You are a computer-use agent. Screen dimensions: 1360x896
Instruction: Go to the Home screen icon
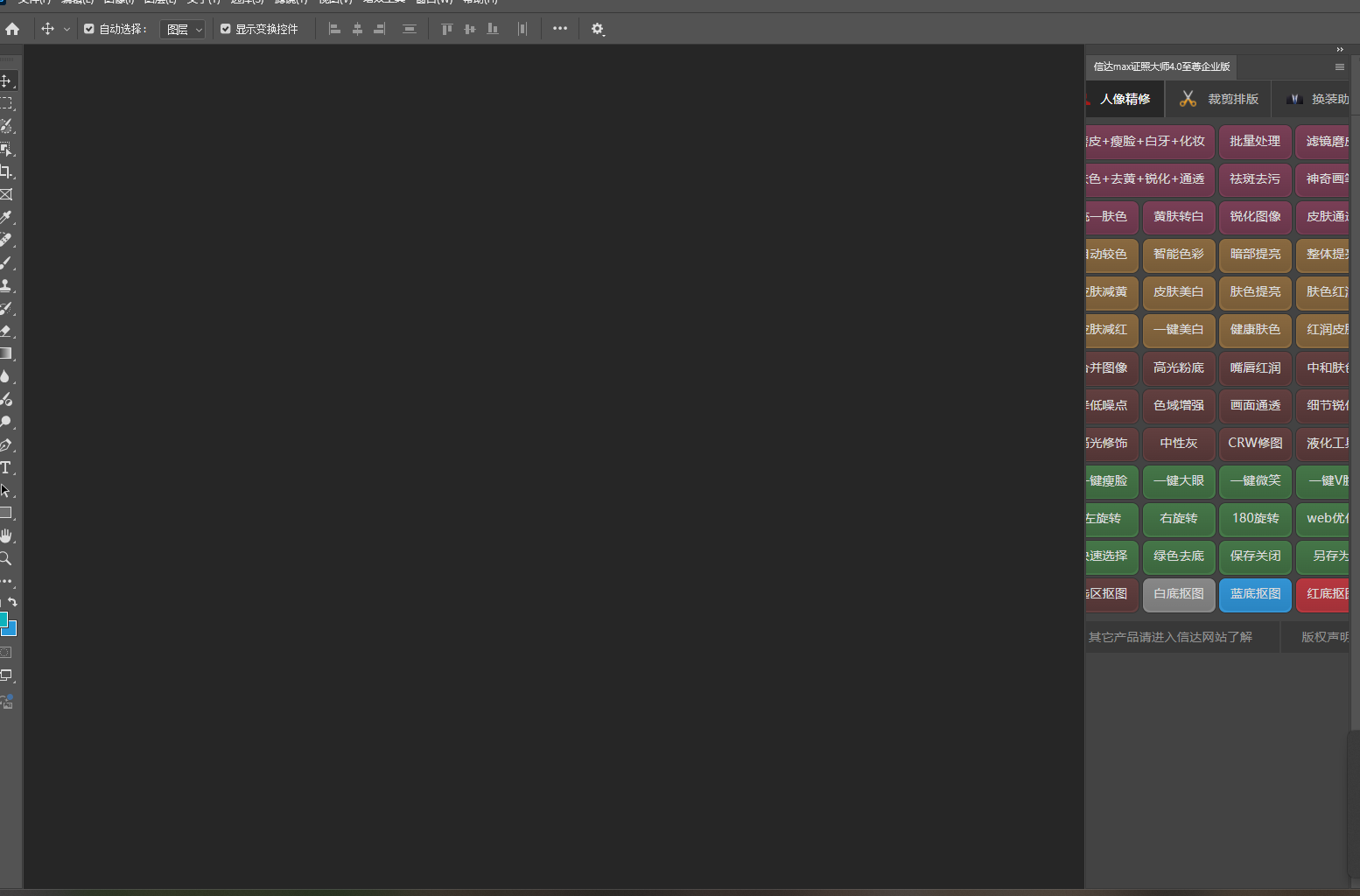point(12,29)
